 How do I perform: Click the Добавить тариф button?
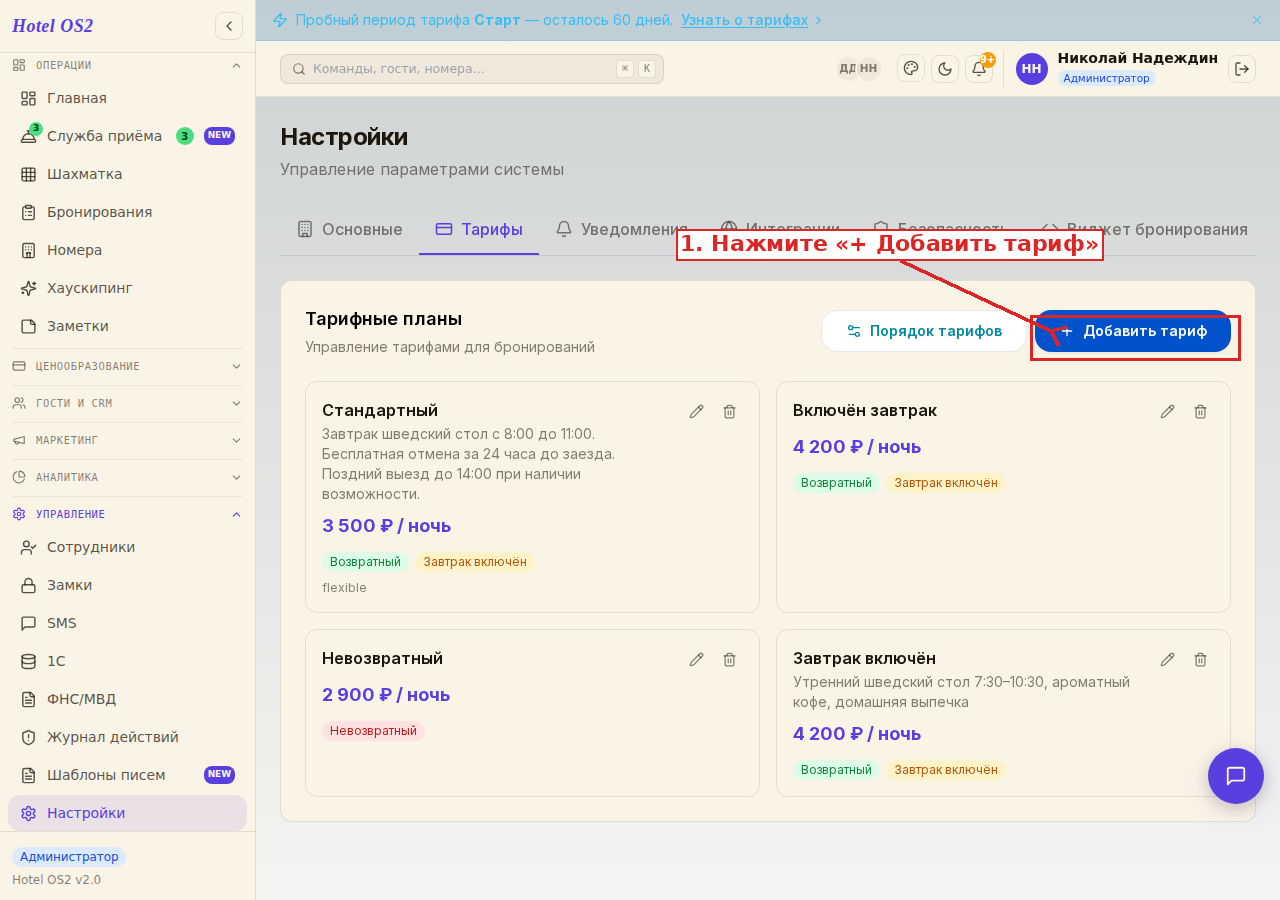coord(1133,331)
